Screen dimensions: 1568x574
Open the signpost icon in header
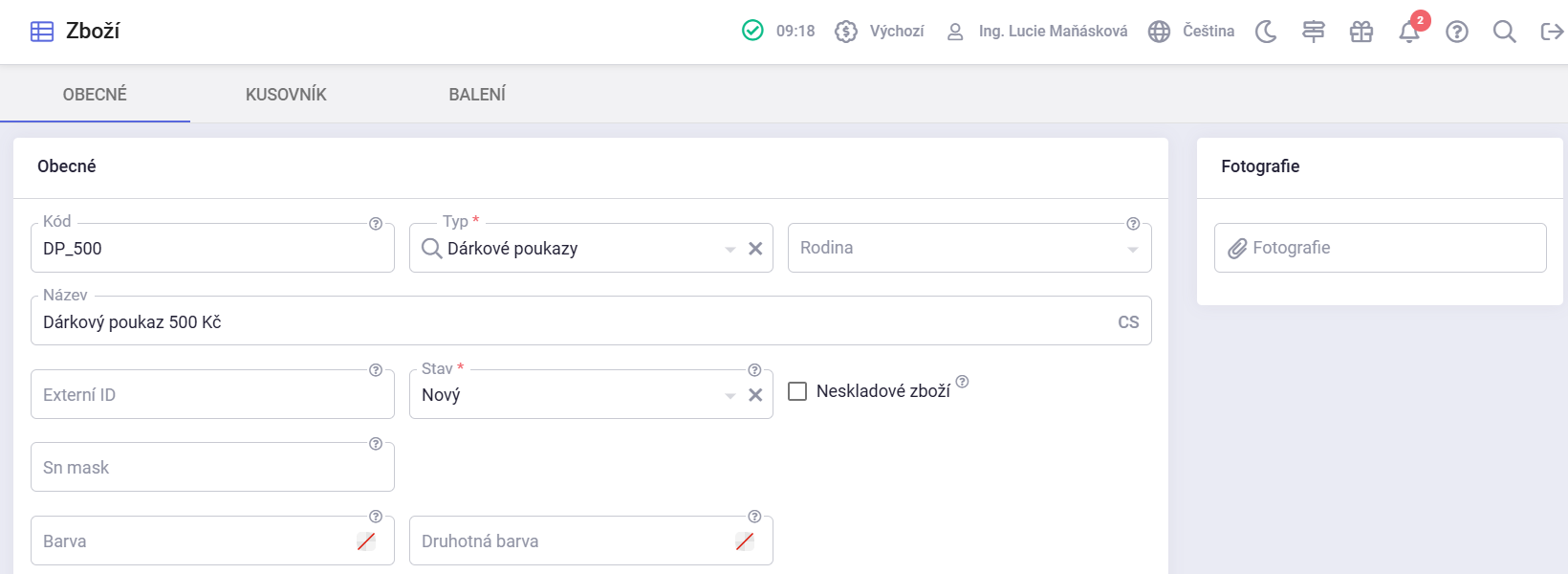click(x=1314, y=32)
